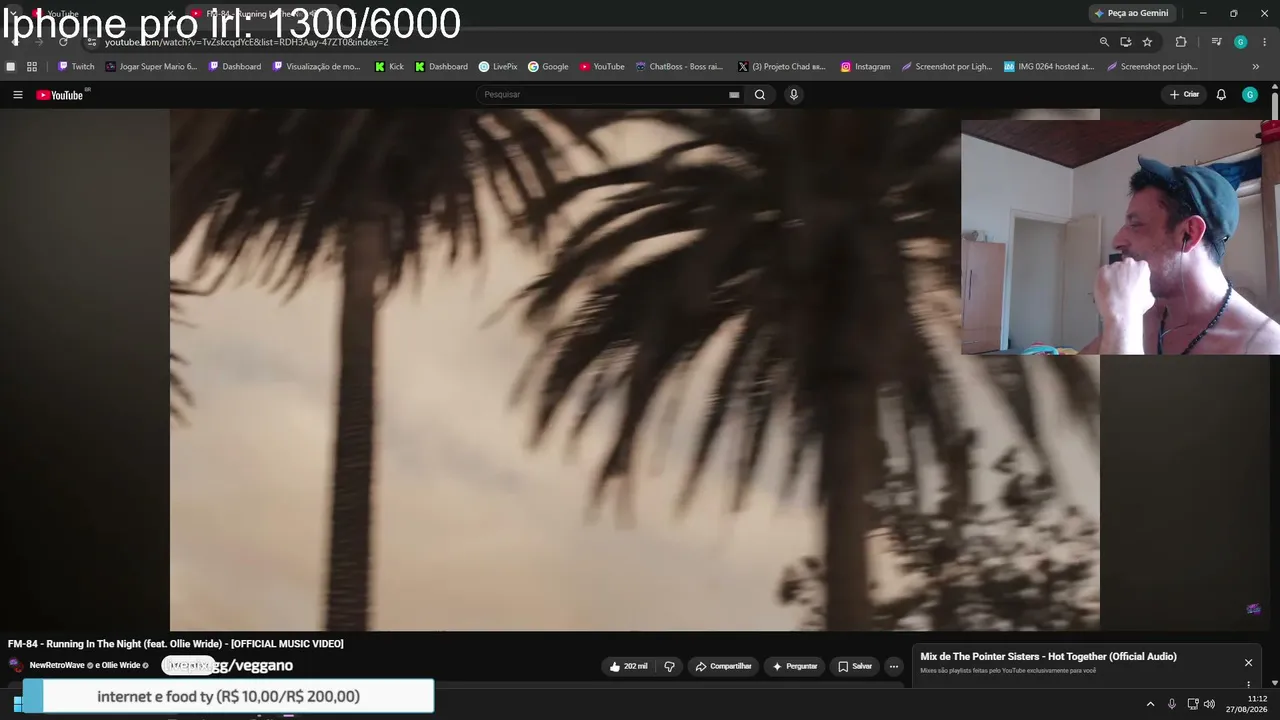The image size is (1280, 720).
Task: Open the Twitch bookmark
Action: click(76, 67)
